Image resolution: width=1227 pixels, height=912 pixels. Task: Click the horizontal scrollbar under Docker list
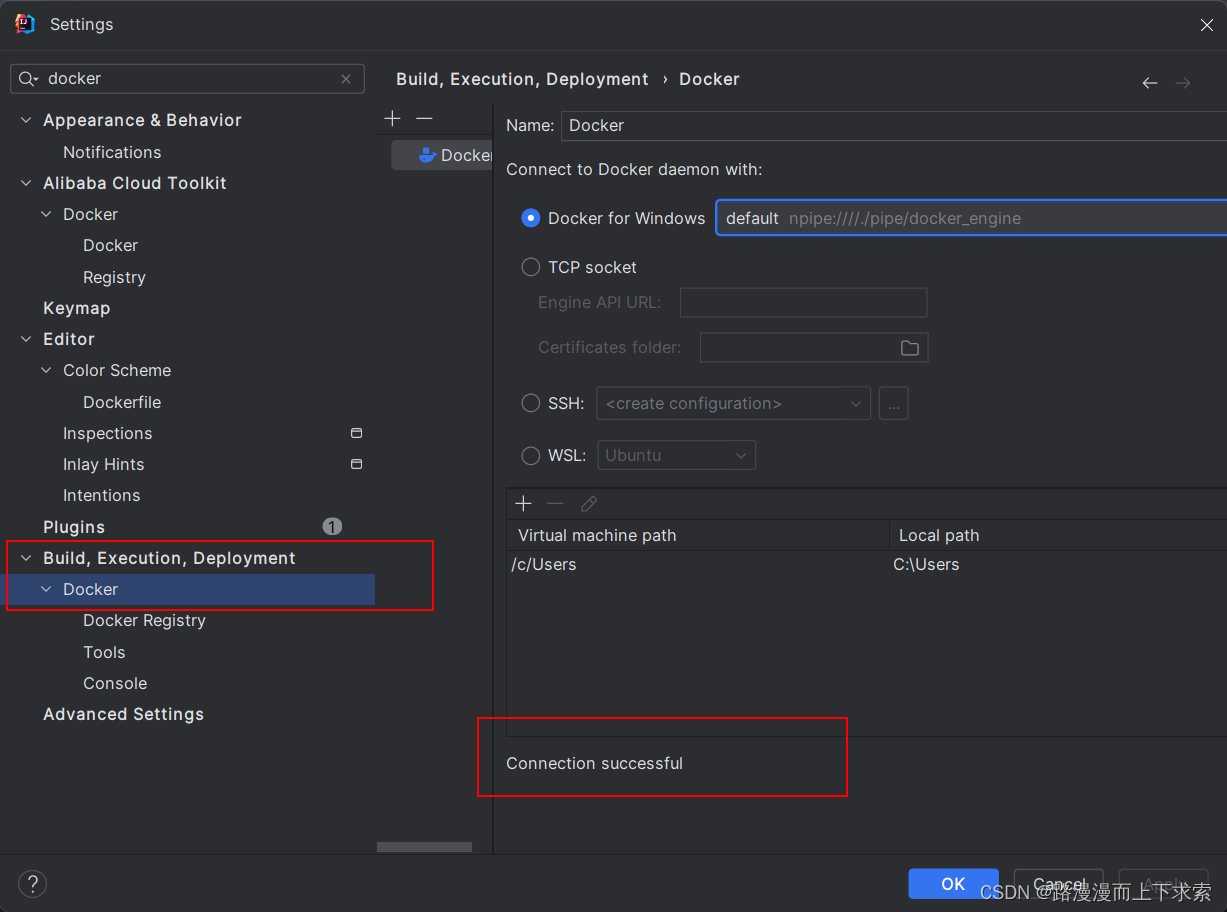(424, 847)
